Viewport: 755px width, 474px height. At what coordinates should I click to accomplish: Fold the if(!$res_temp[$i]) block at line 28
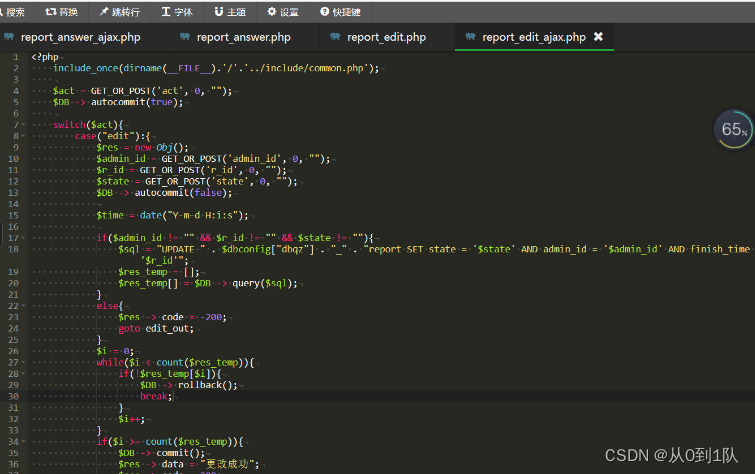[x=23, y=374]
